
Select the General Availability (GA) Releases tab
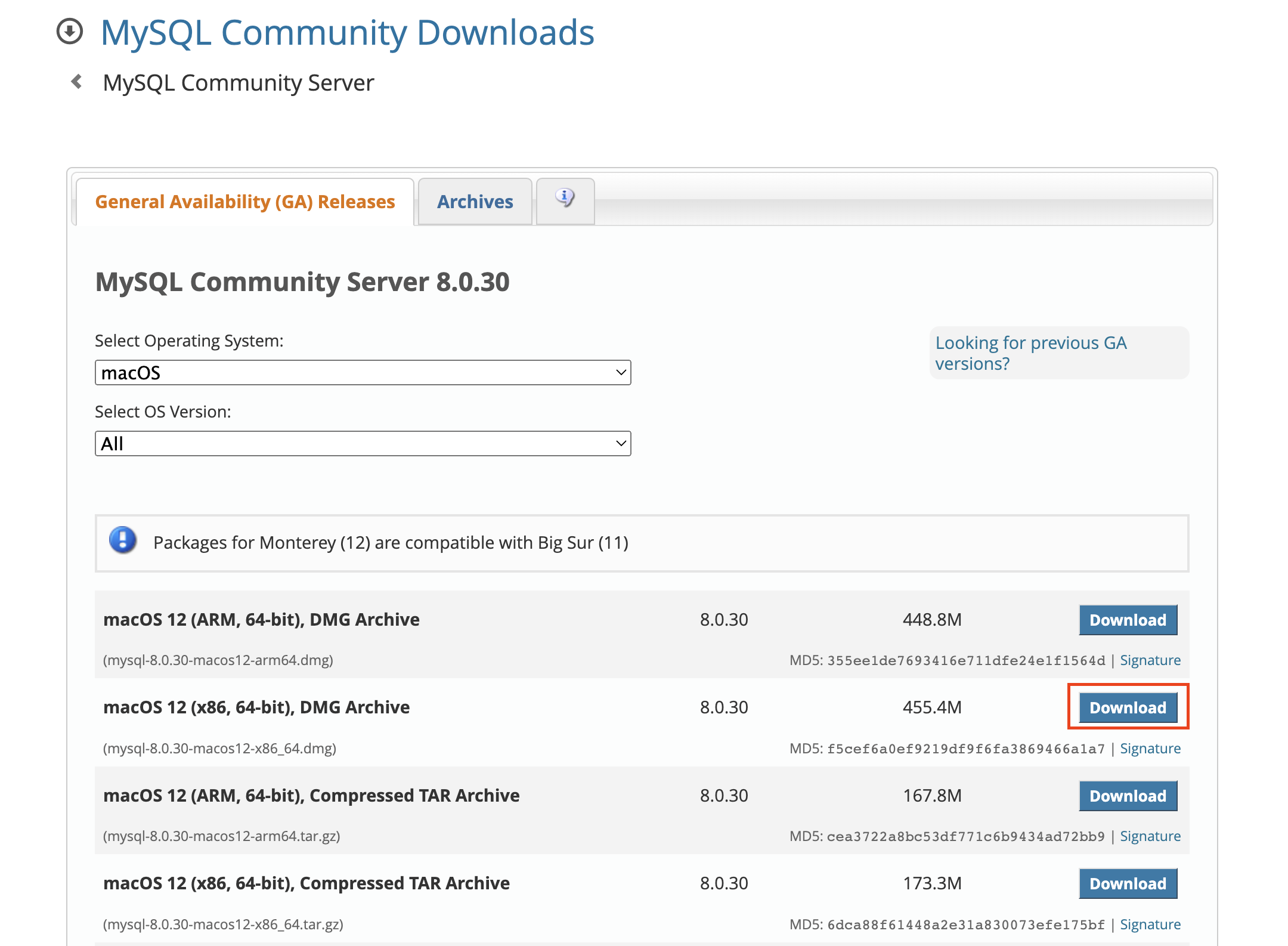(245, 202)
